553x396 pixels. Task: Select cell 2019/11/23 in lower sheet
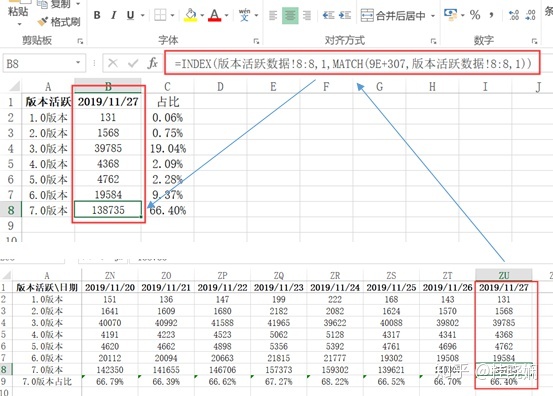point(279,287)
